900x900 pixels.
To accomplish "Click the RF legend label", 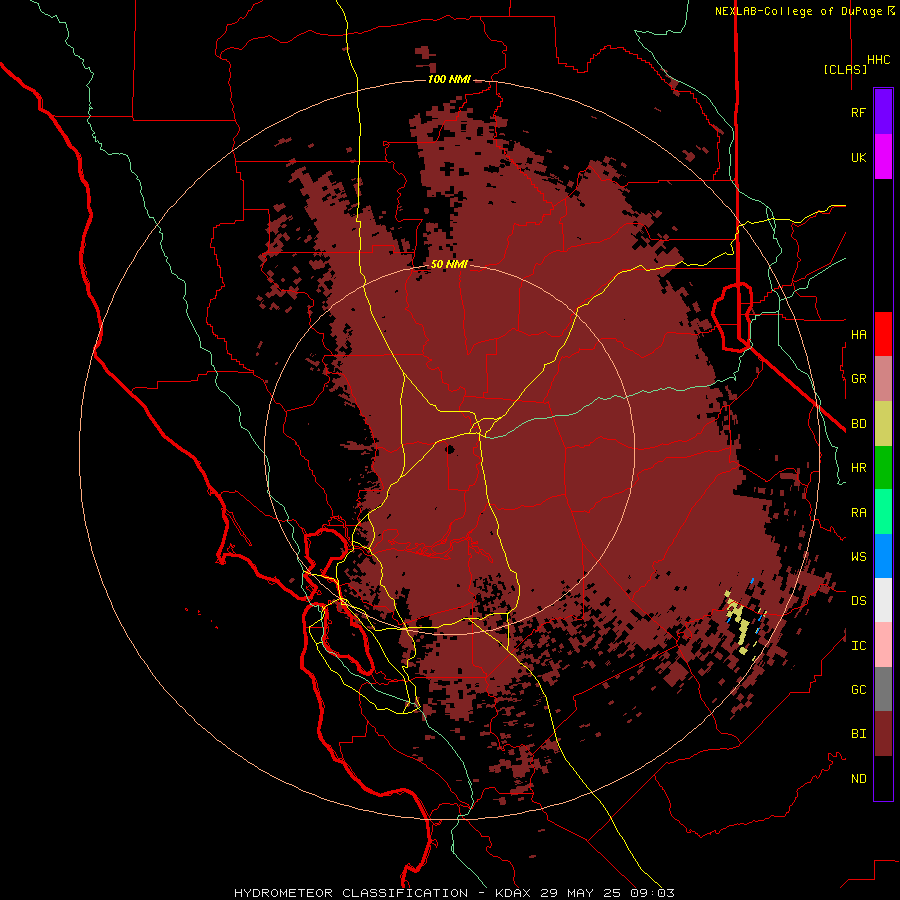I will click(858, 112).
